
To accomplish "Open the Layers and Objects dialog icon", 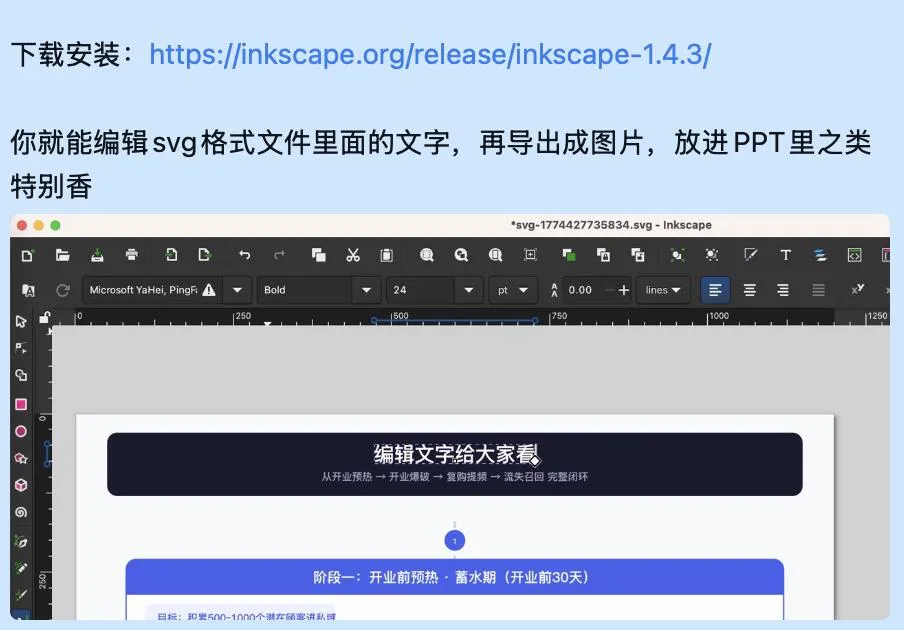I will [820, 255].
